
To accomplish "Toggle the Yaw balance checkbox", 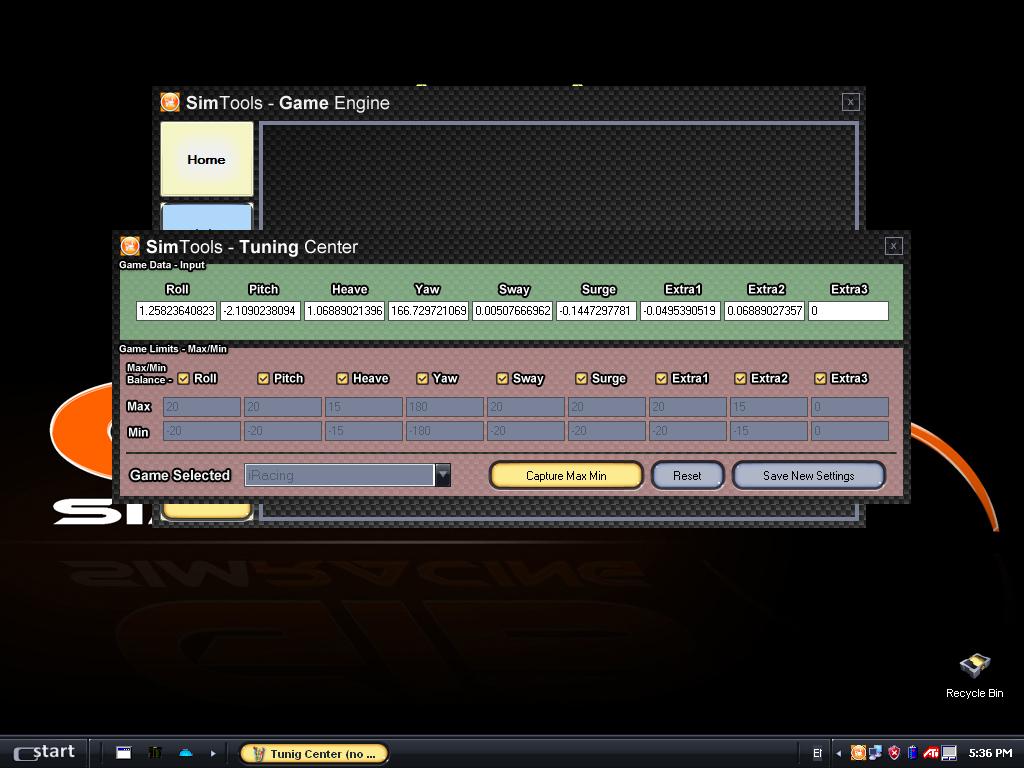I will tap(422, 379).
